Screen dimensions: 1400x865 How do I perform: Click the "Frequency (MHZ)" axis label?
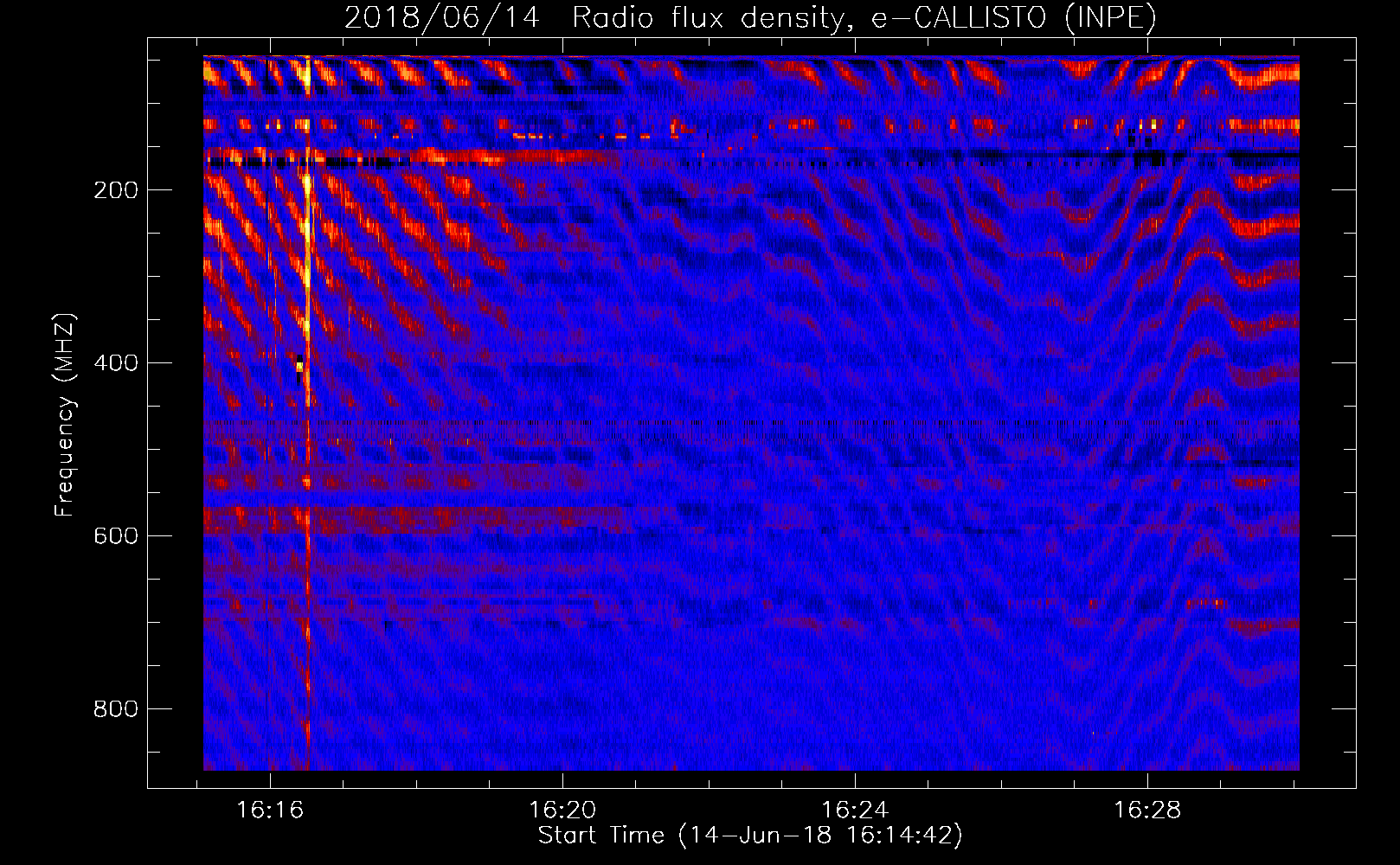click(65, 415)
